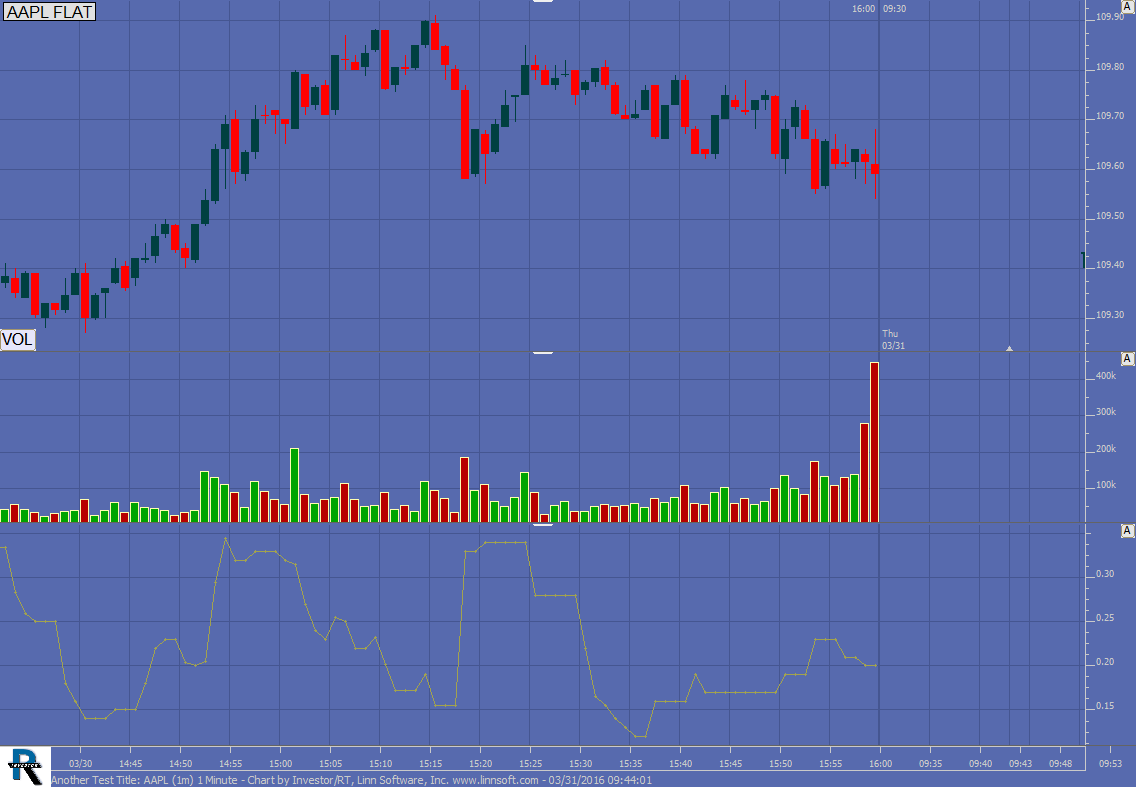
Task: Click the tallest green volume bar
Action: pyautogui.click(x=294, y=485)
